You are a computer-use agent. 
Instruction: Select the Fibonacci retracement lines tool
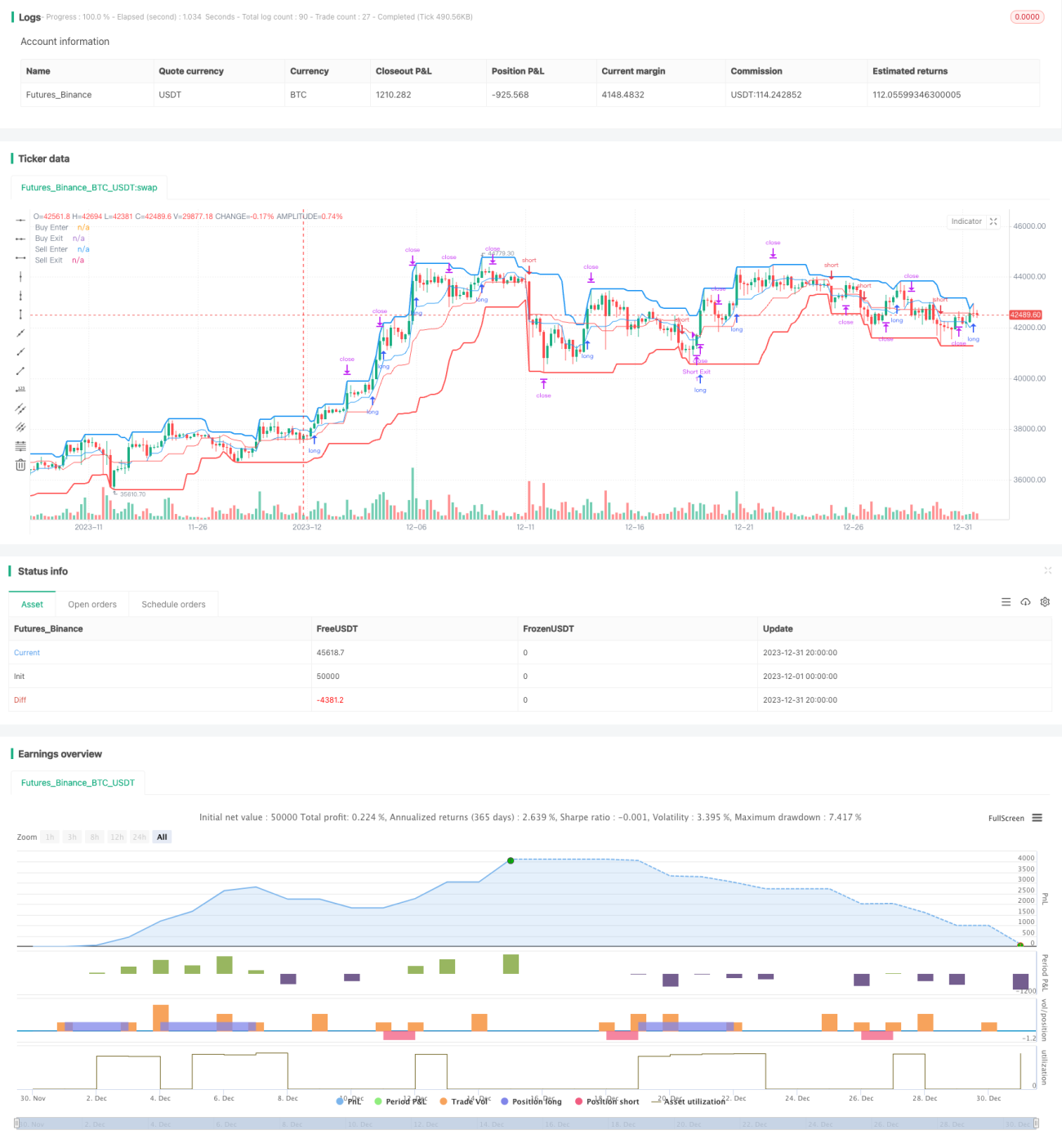click(20, 446)
